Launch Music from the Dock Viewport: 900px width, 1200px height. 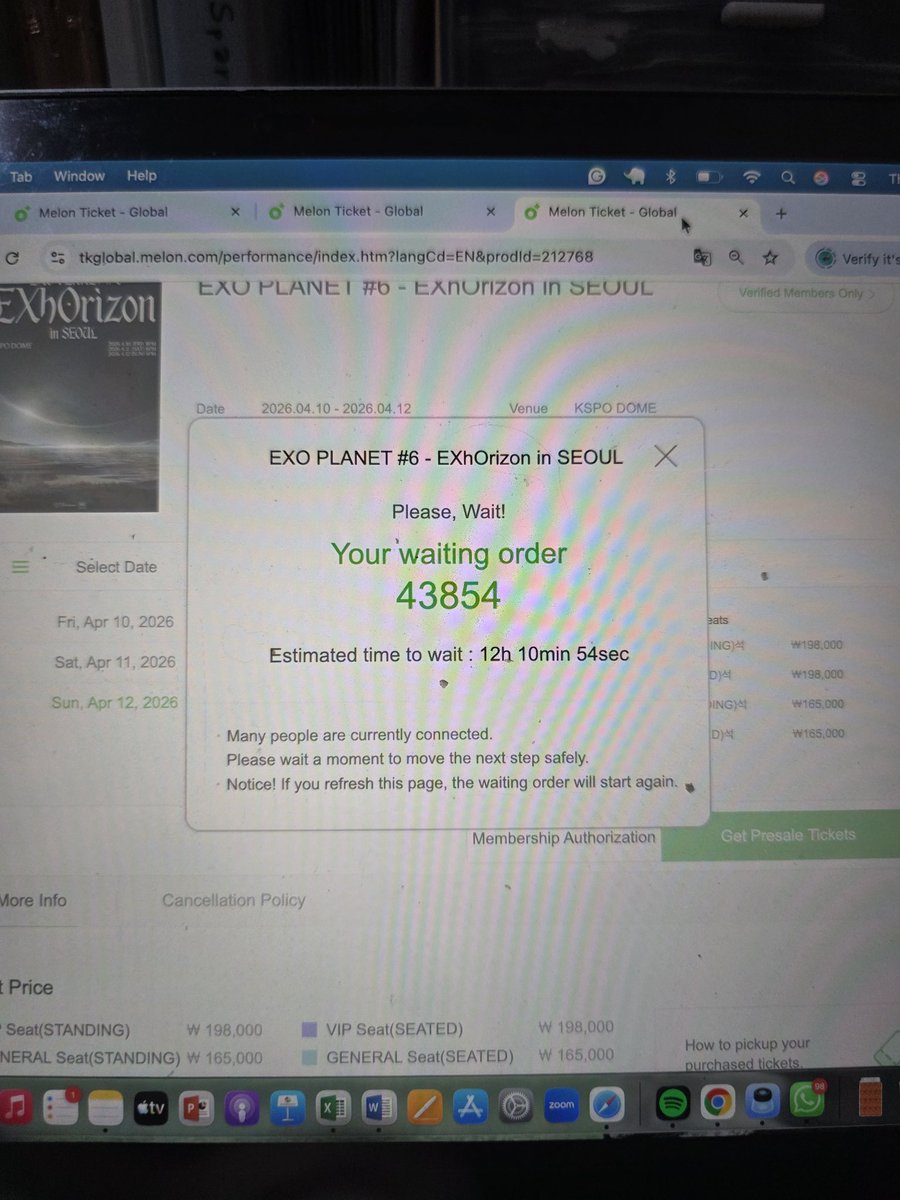click(x=16, y=1106)
